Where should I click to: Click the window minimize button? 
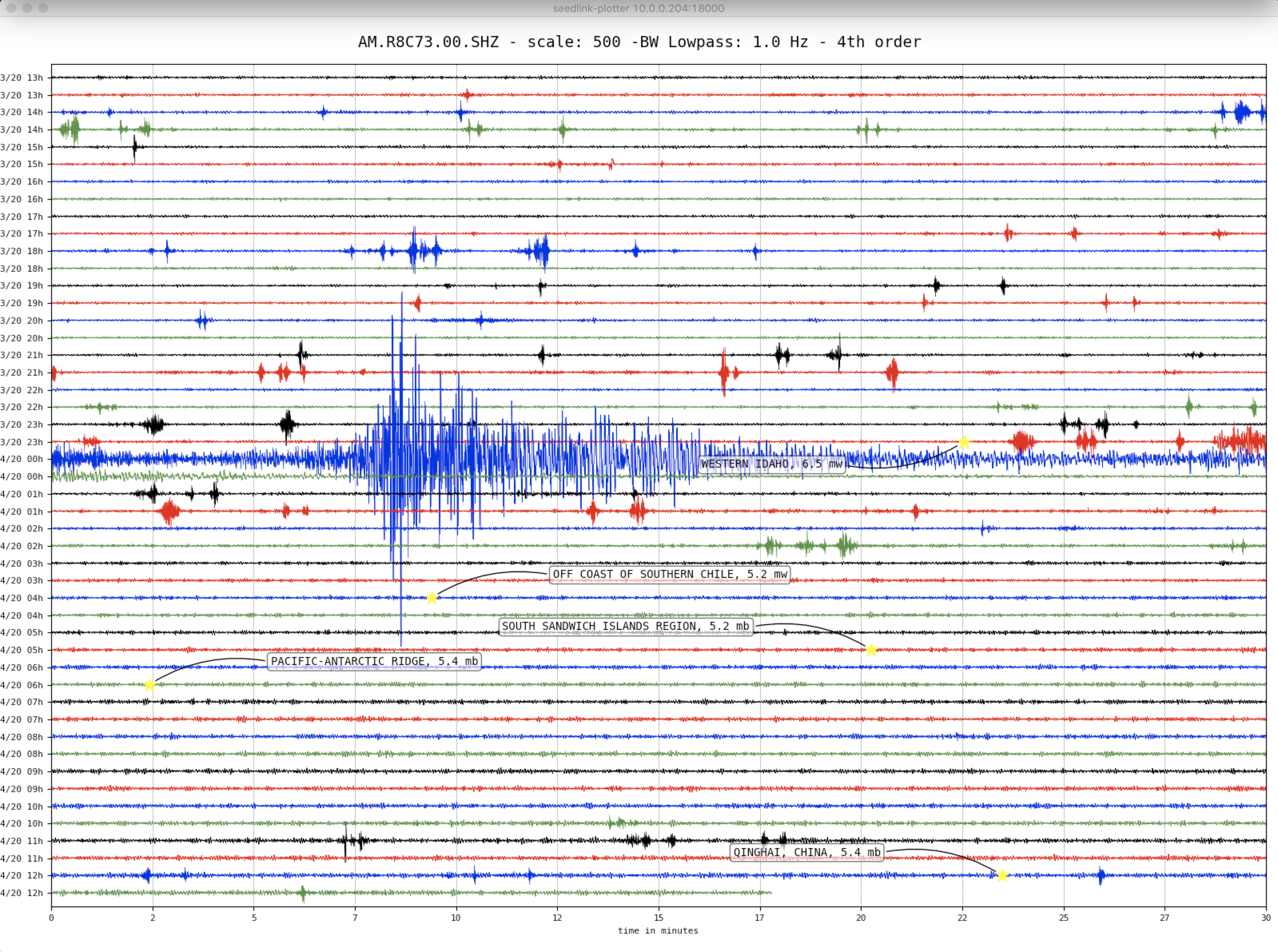(x=27, y=8)
